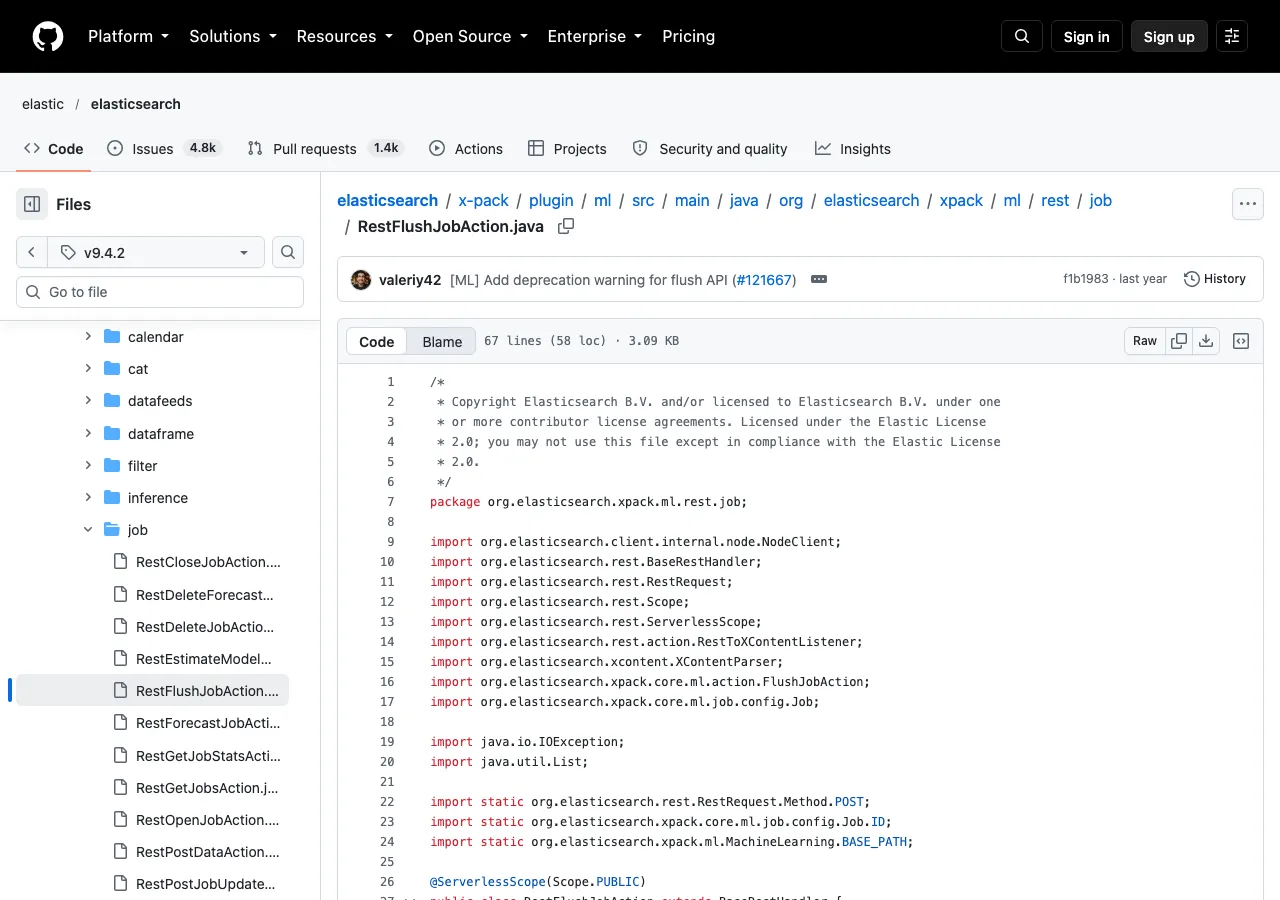Open the GitHub homepage logo
Viewport: 1280px width, 900px height.
pyautogui.click(x=48, y=36)
